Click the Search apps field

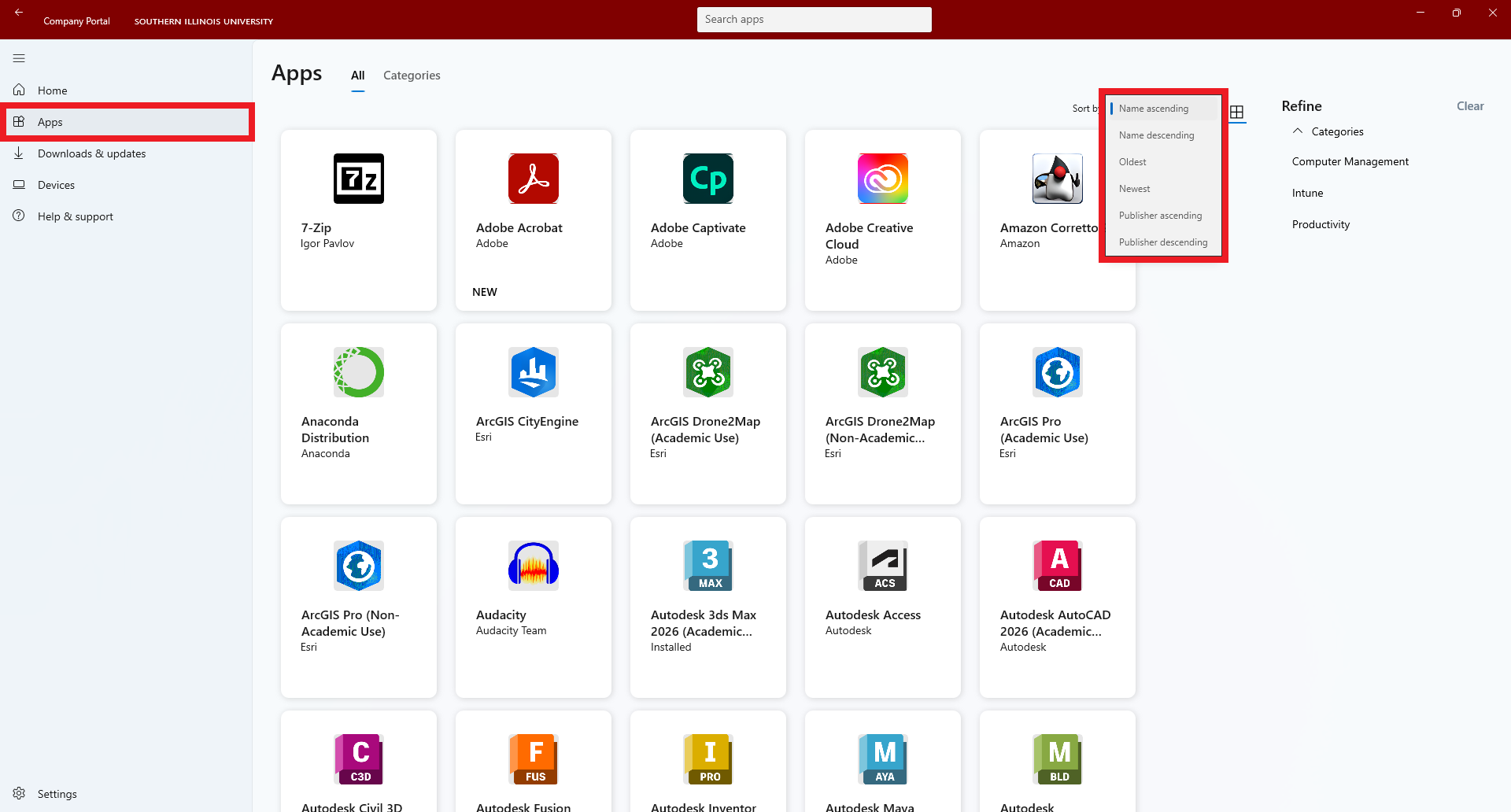click(x=814, y=20)
